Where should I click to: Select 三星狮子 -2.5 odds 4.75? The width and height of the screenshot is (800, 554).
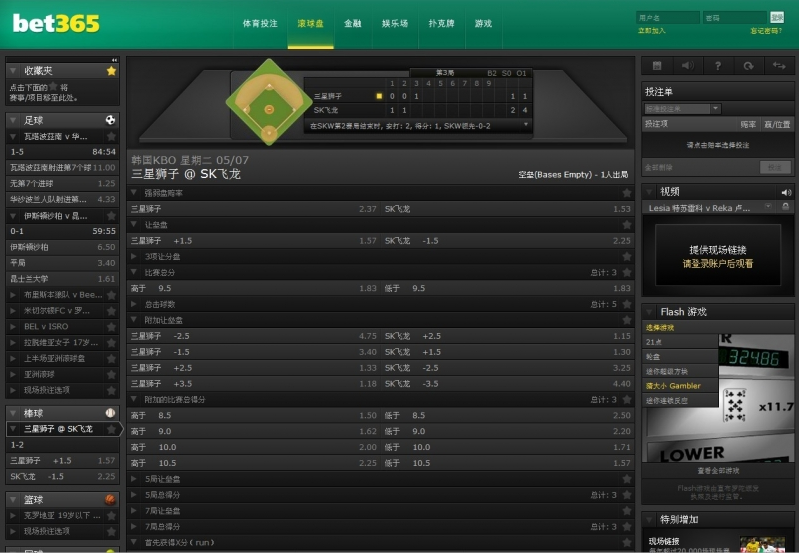[x=254, y=336]
